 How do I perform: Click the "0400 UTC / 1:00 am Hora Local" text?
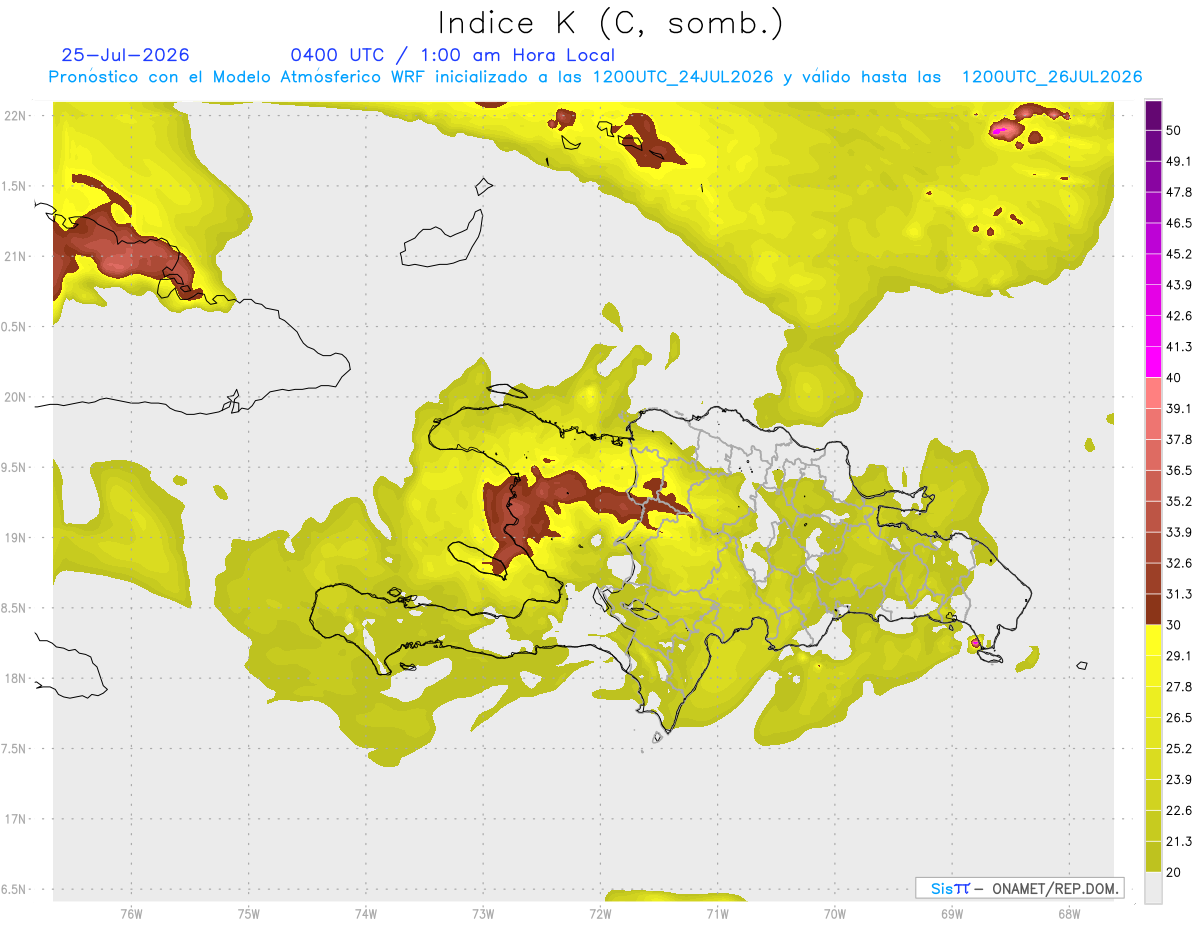tap(452, 55)
